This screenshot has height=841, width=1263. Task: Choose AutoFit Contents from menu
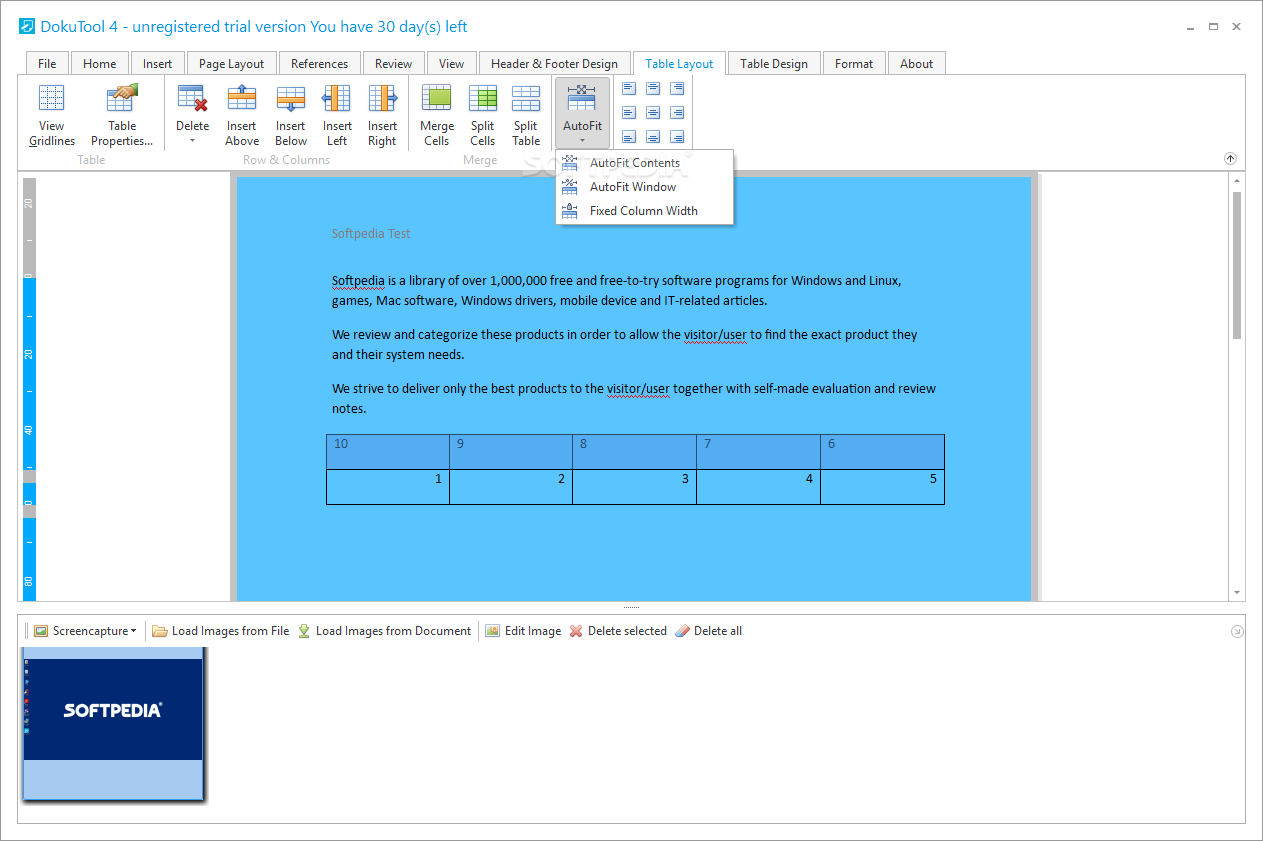(645, 163)
